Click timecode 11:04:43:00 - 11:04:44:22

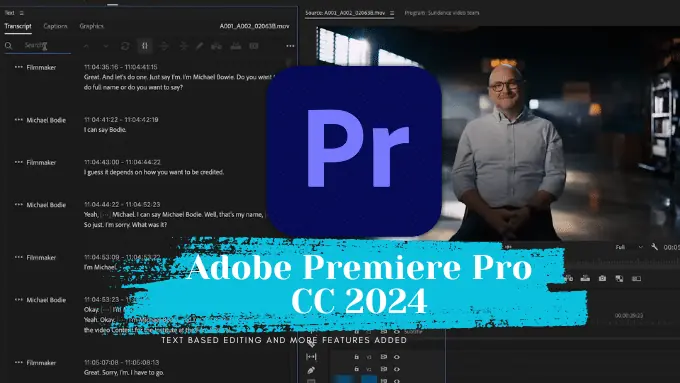tap(122, 162)
